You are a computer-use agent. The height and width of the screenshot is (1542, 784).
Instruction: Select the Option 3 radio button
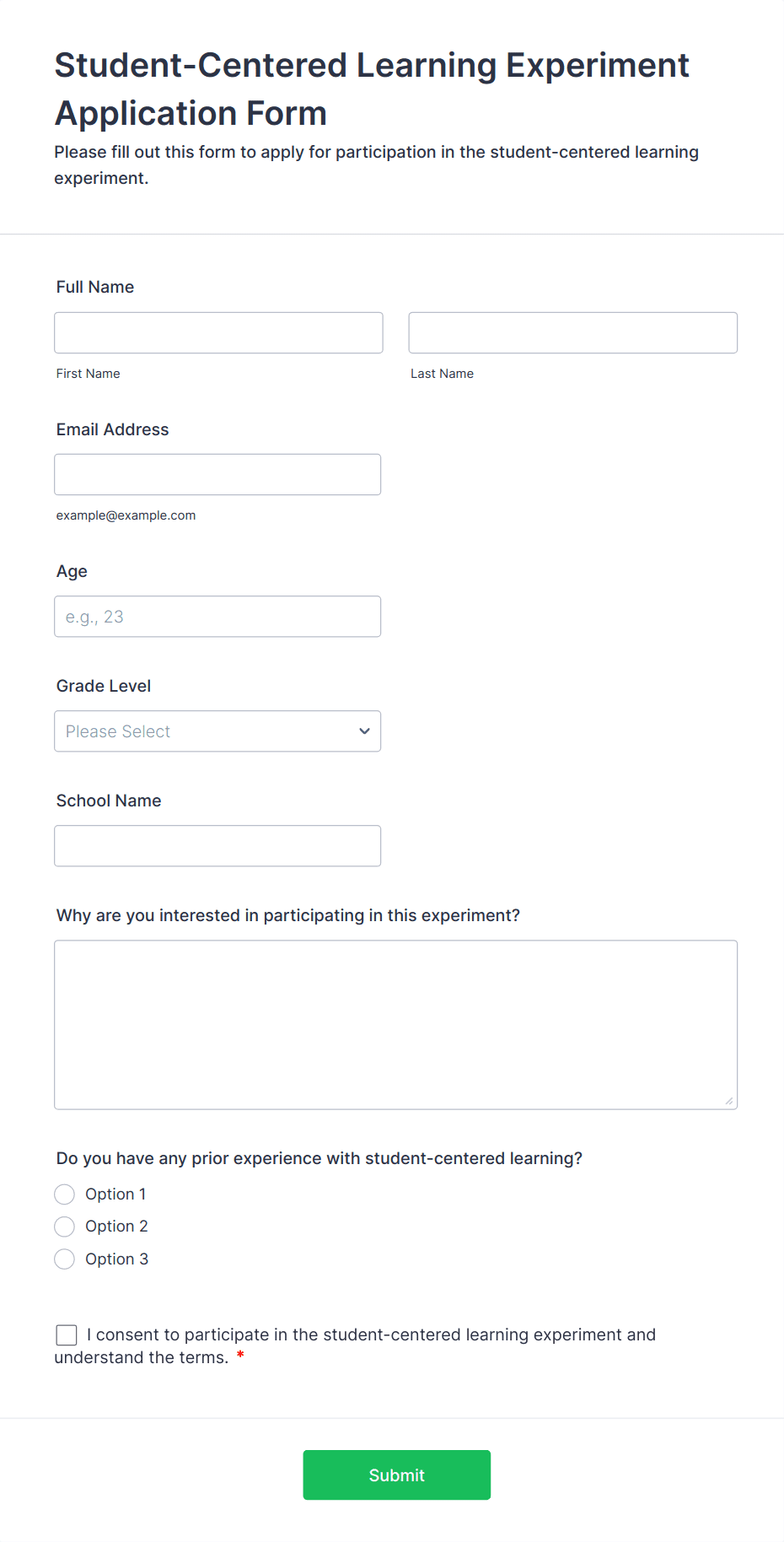tap(65, 1259)
